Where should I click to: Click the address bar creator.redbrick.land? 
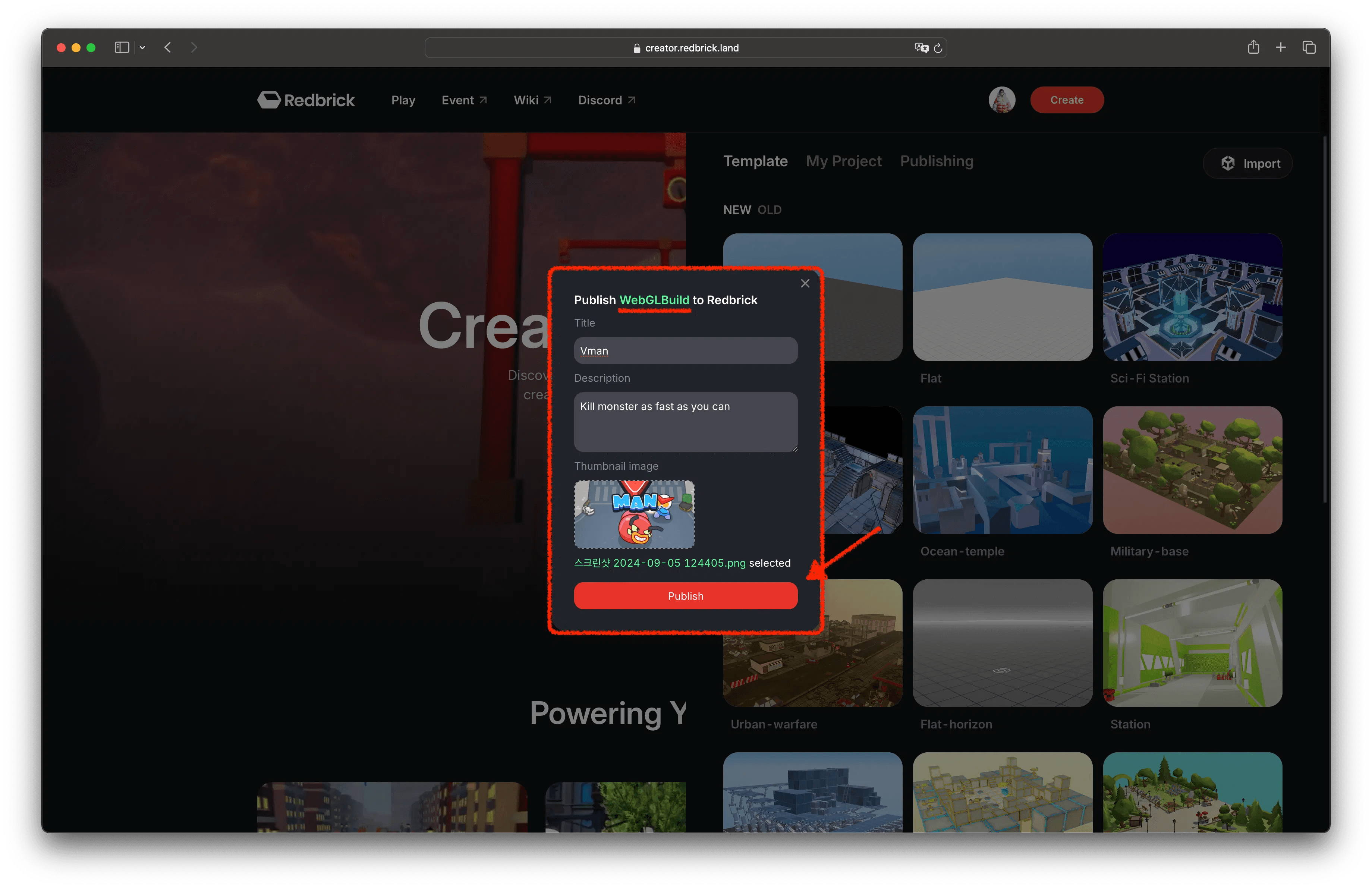pyautogui.click(x=685, y=48)
